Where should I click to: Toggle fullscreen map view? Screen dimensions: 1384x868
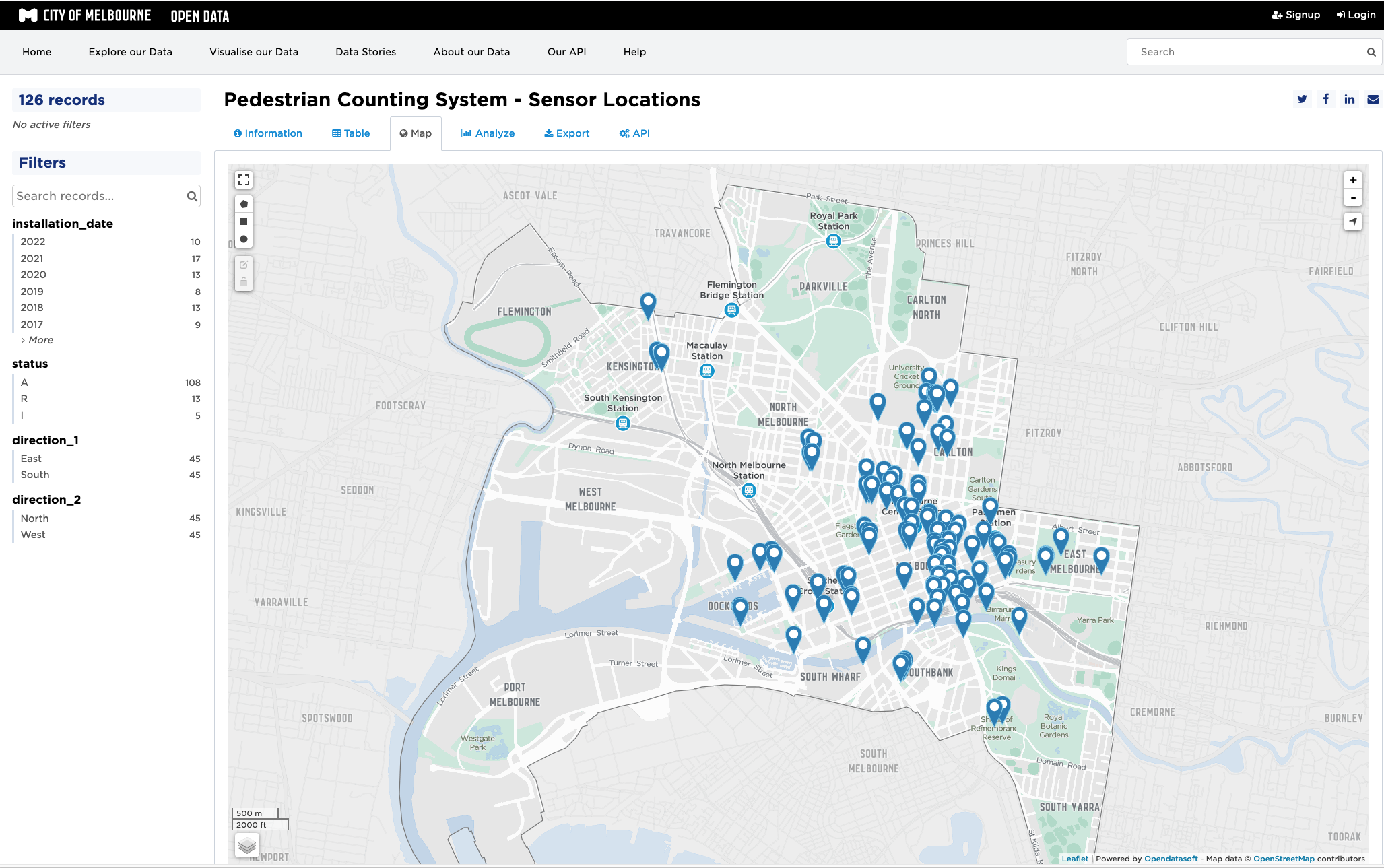coord(244,180)
